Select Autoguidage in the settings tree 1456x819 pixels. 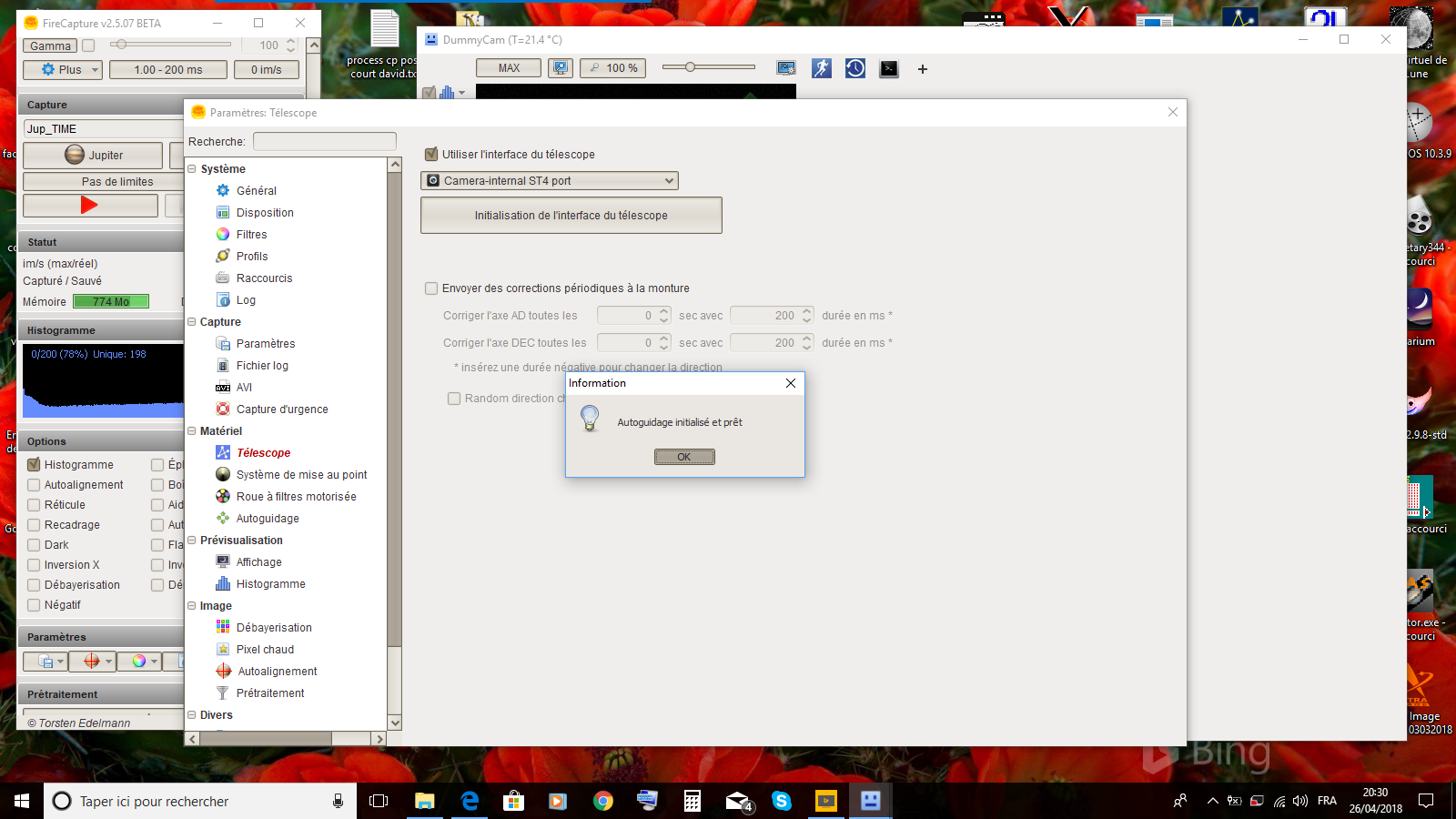point(268,519)
